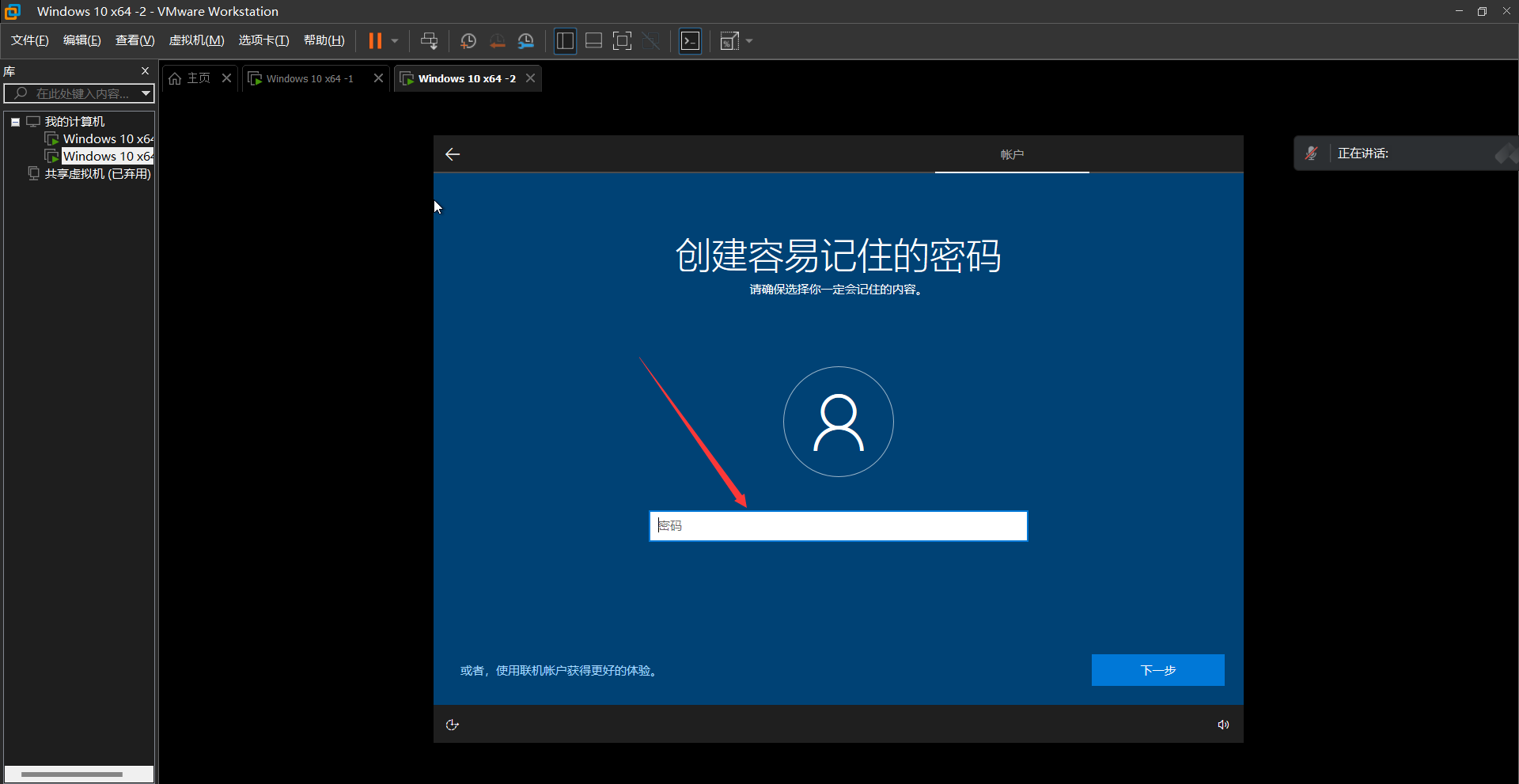Open power options dropdown beside pause
This screenshot has height=784, width=1519.
click(395, 40)
